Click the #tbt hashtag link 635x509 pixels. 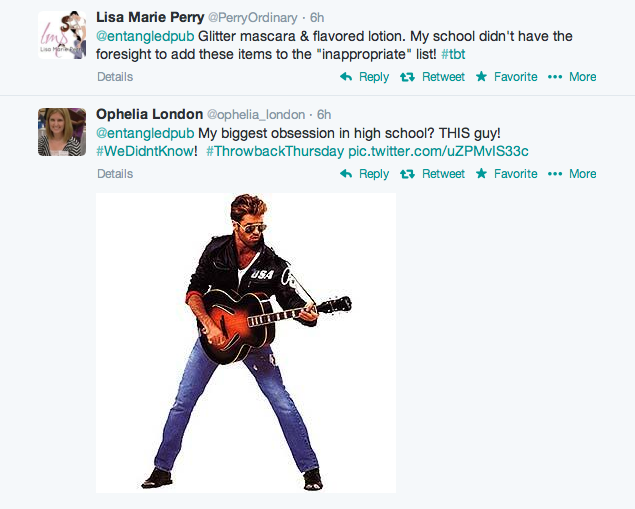pyautogui.click(x=454, y=53)
